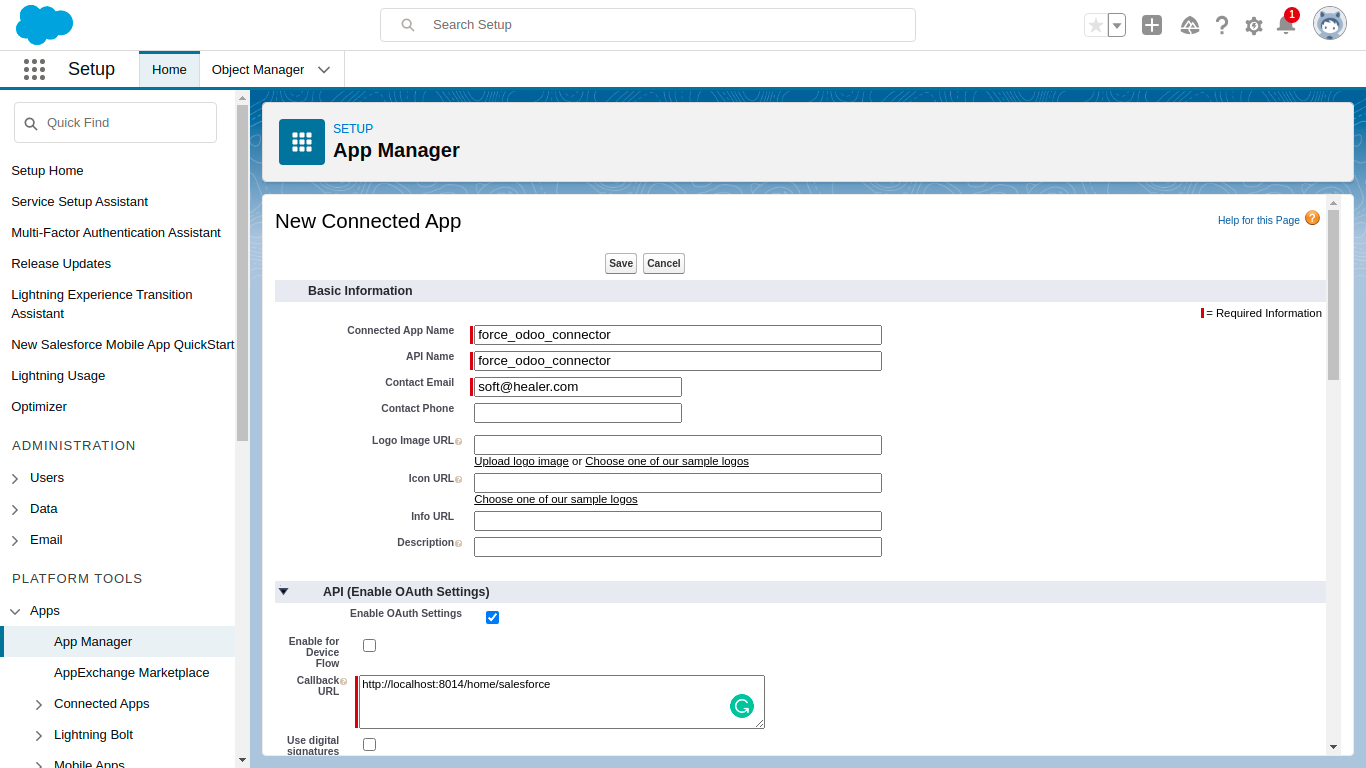The width and height of the screenshot is (1366, 768).
Task: Uncheck Enable OAuth Settings checkbox
Action: pos(492,617)
